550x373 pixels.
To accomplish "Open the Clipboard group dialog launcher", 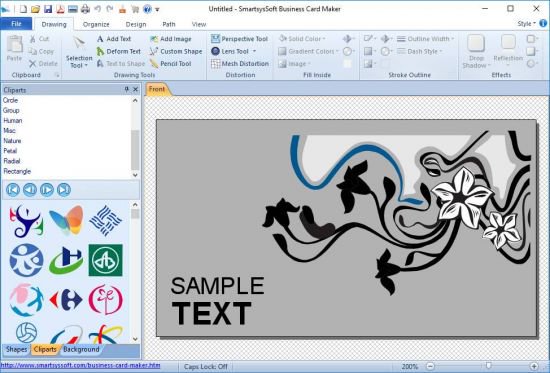I will (56, 75).
